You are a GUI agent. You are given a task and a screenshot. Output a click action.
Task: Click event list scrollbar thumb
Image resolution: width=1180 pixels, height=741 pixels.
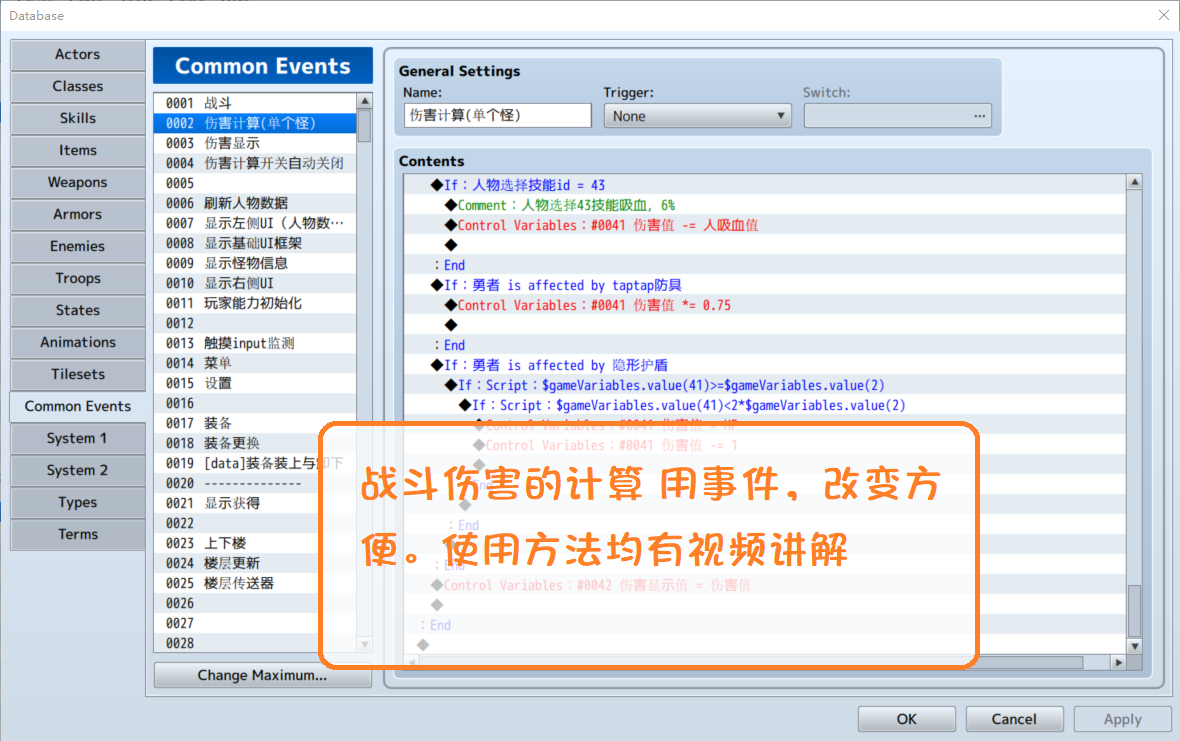364,126
